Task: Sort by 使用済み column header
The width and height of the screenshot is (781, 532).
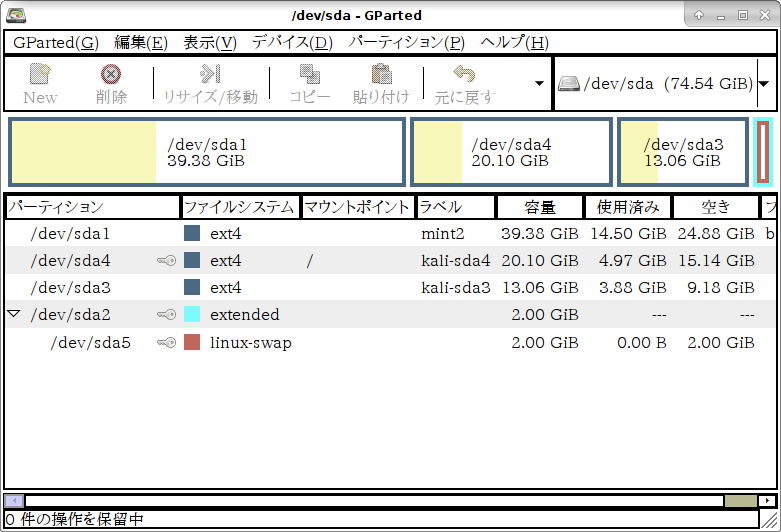Action: pos(628,207)
